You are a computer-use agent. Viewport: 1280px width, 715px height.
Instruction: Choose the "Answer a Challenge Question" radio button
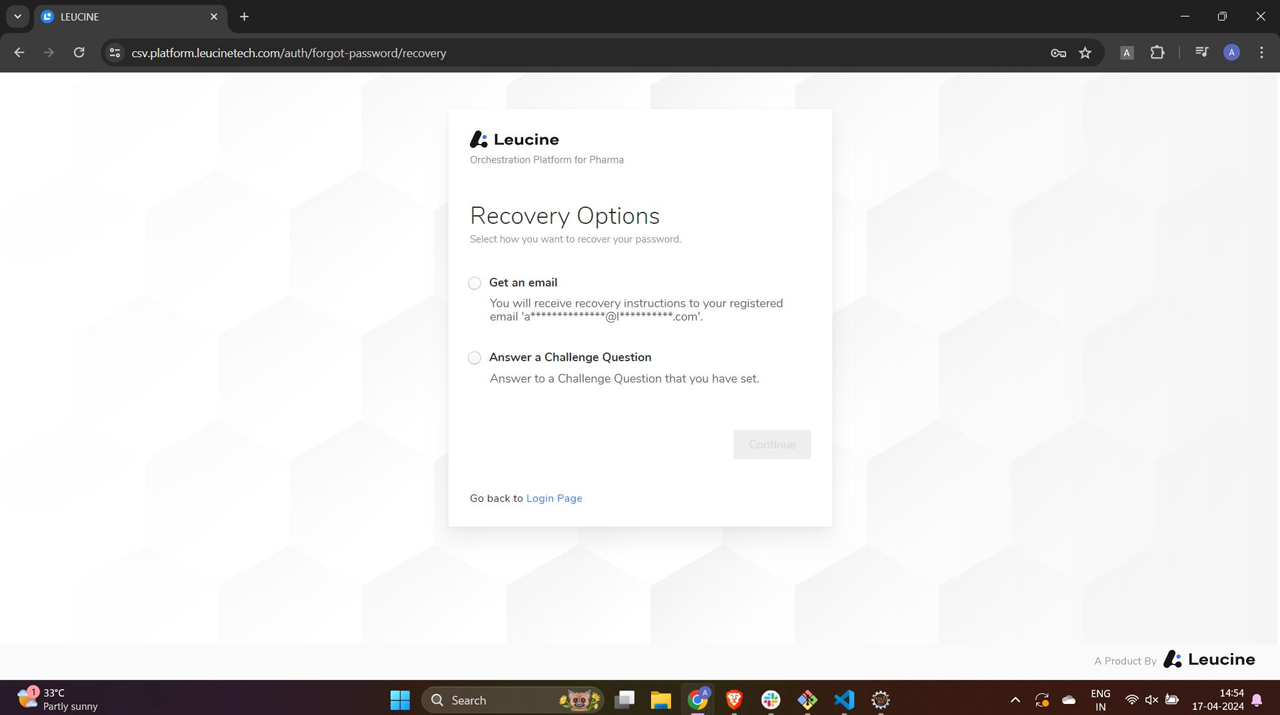pyautogui.click(x=475, y=358)
